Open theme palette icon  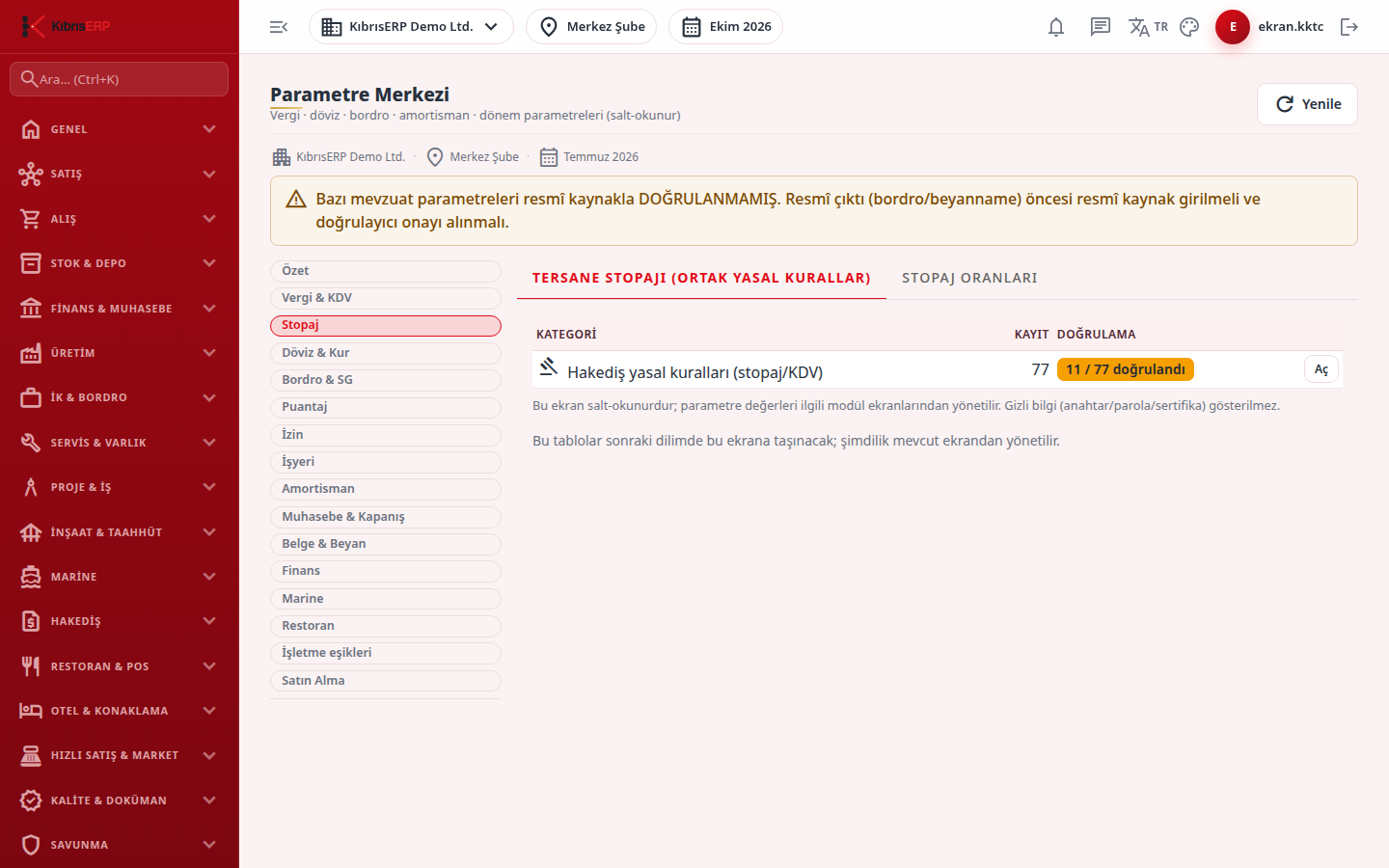click(1189, 27)
